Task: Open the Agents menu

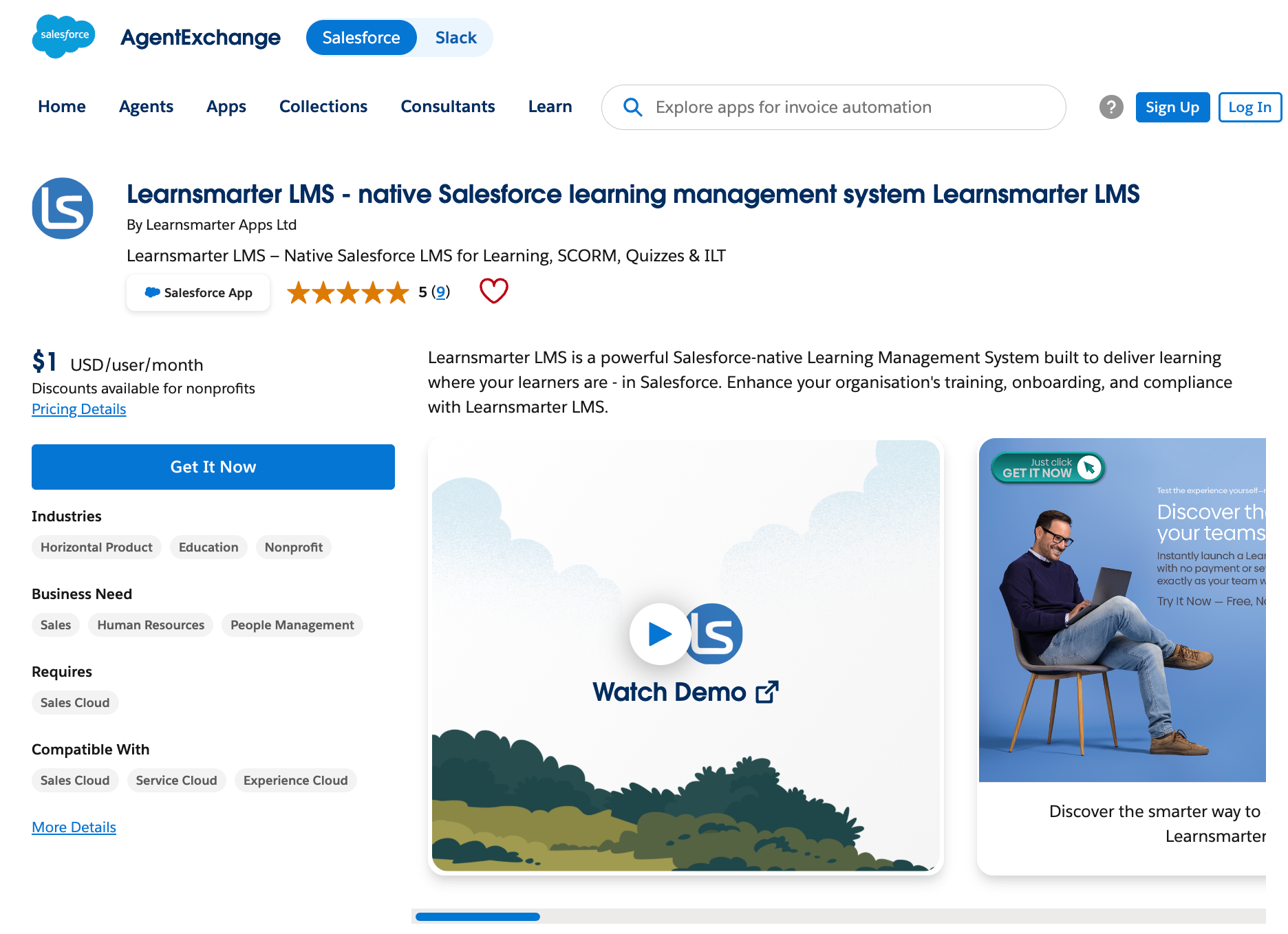Action: (146, 107)
